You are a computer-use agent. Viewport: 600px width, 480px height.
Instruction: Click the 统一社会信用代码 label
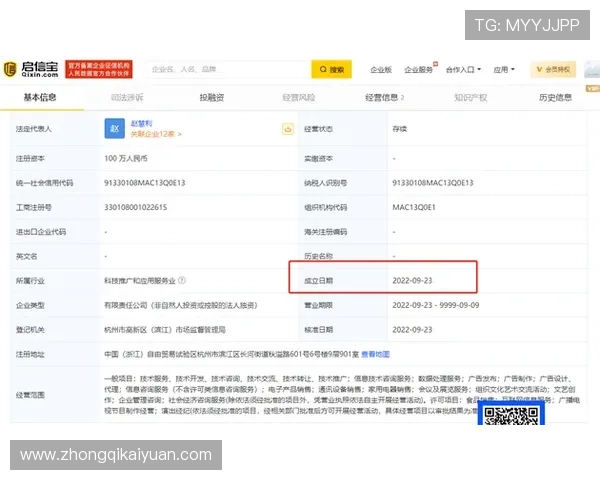44,183
